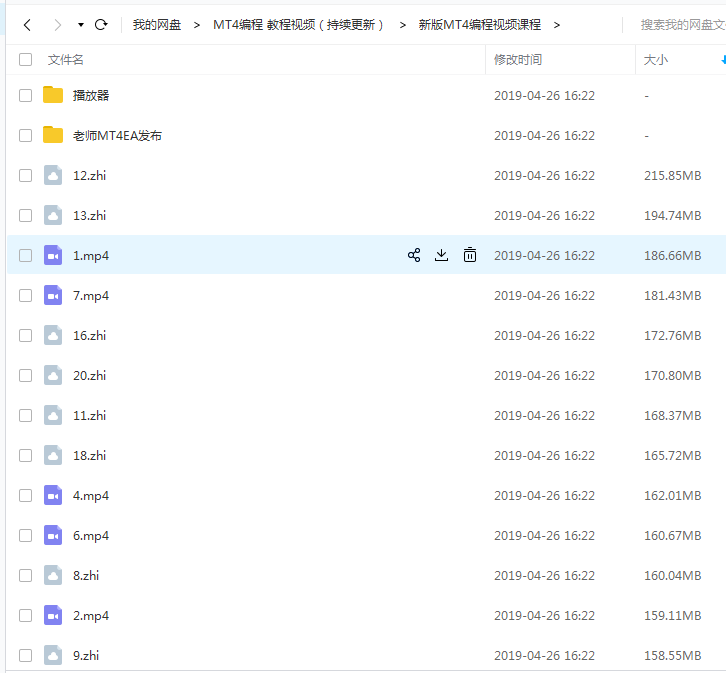The image size is (726, 673).
Task: Select the 18.zhi file name
Action: click(x=89, y=455)
